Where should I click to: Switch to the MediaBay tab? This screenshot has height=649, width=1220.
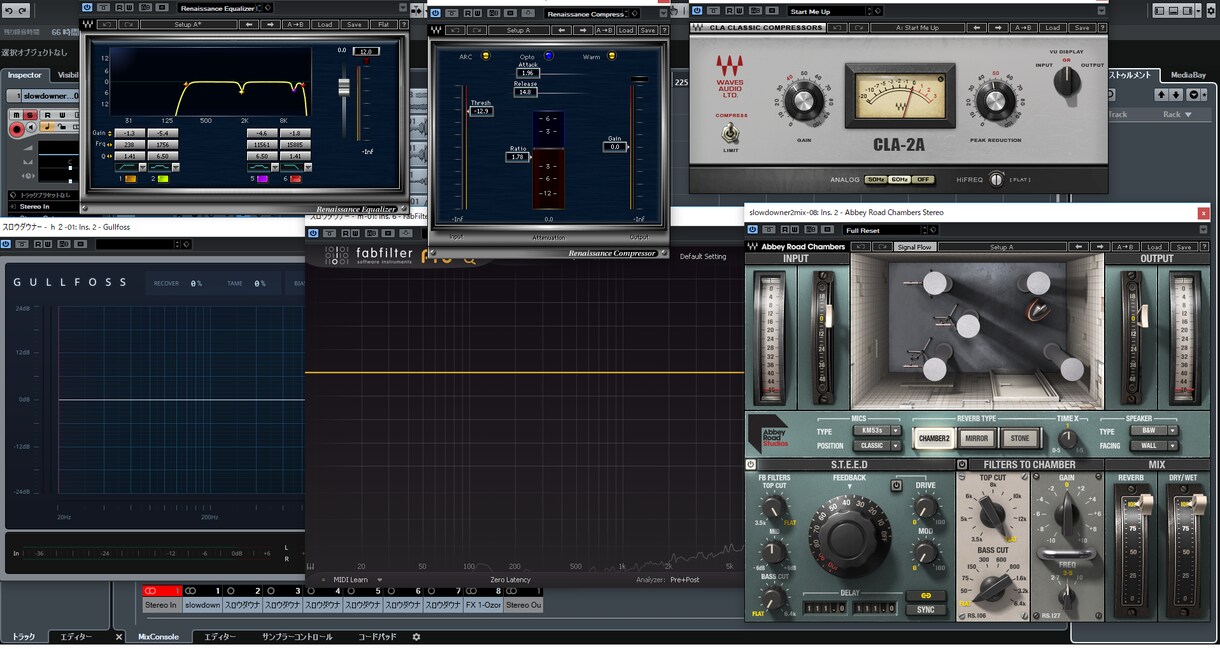coord(1188,75)
